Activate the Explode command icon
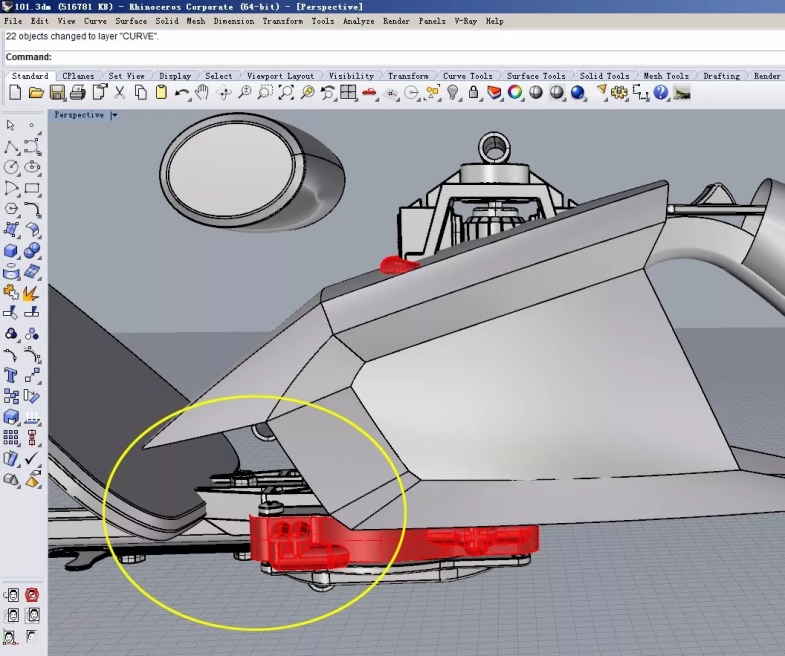 32,293
